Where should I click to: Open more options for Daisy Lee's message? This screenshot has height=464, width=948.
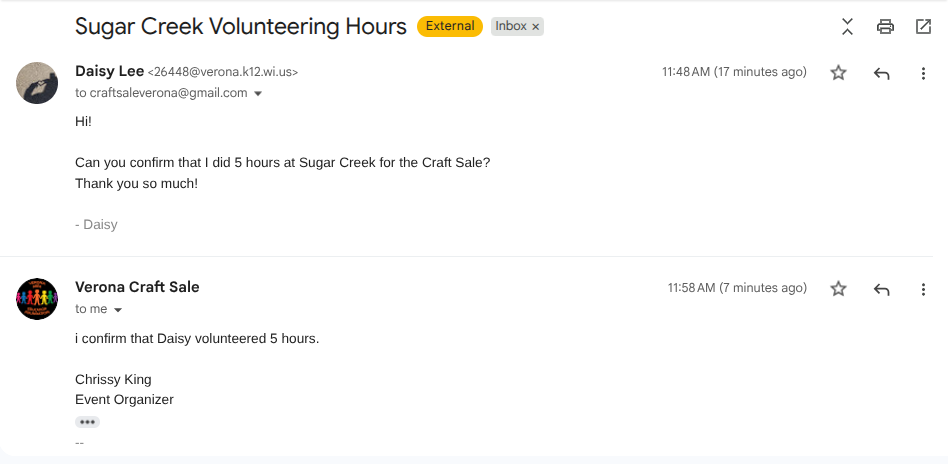pyautogui.click(x=923, y=73)
